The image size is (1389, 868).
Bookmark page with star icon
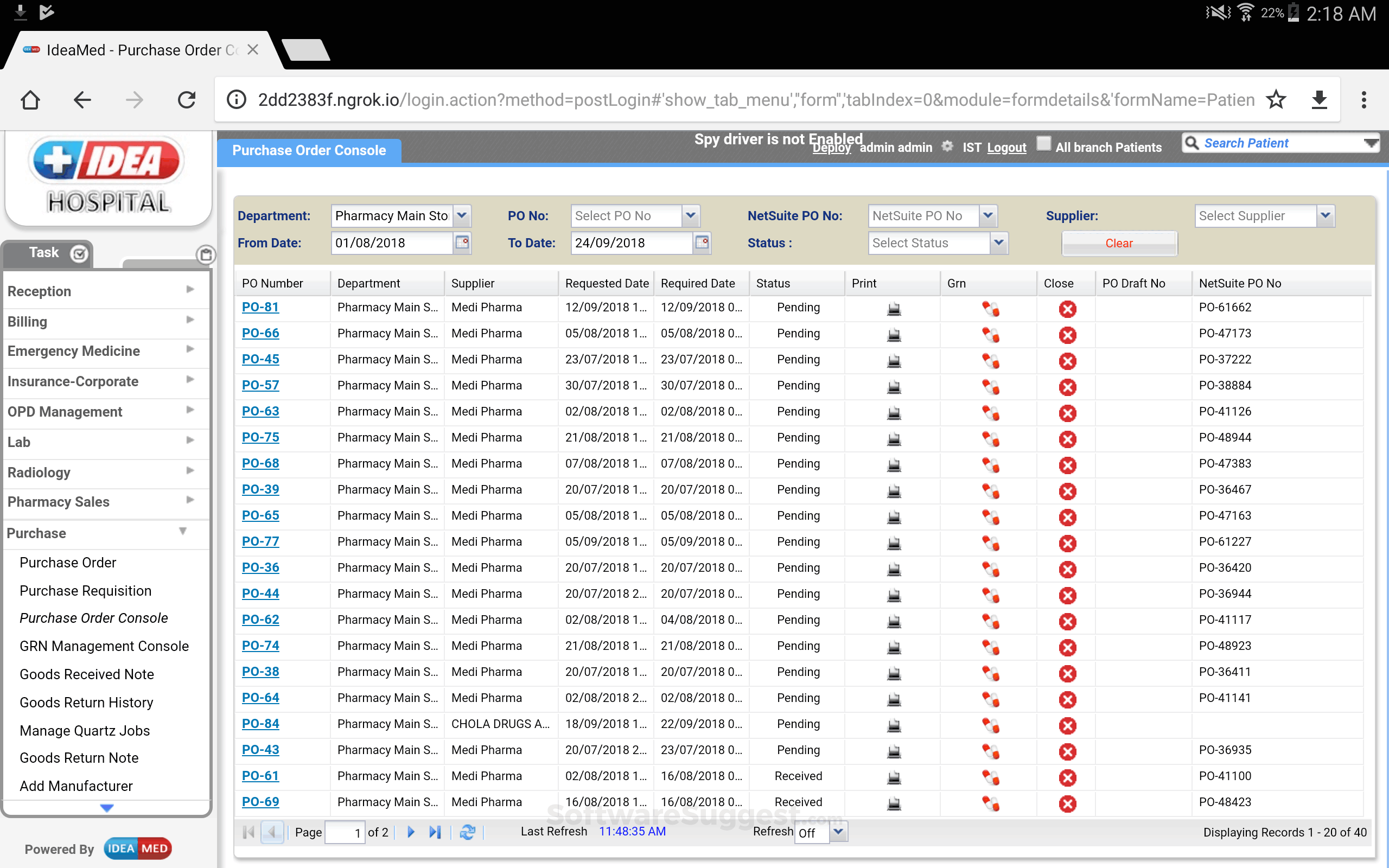(1276, 100)
